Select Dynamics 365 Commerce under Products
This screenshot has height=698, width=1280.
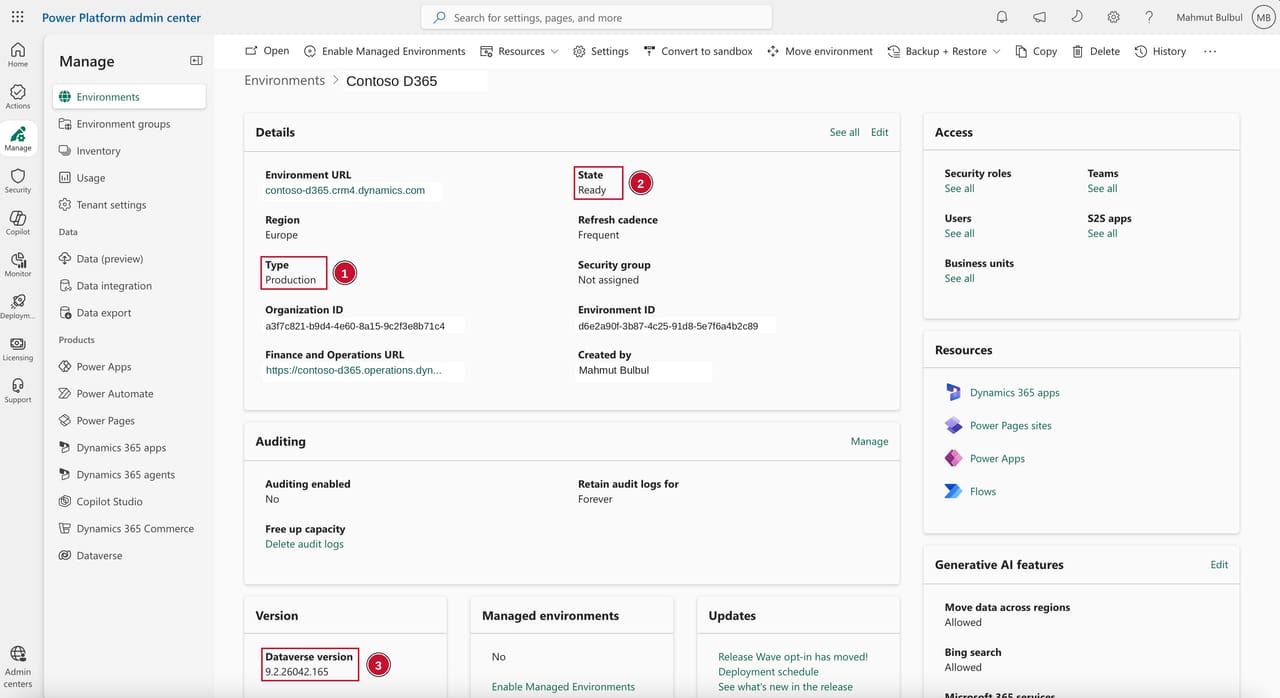click(x=130, y=529)
